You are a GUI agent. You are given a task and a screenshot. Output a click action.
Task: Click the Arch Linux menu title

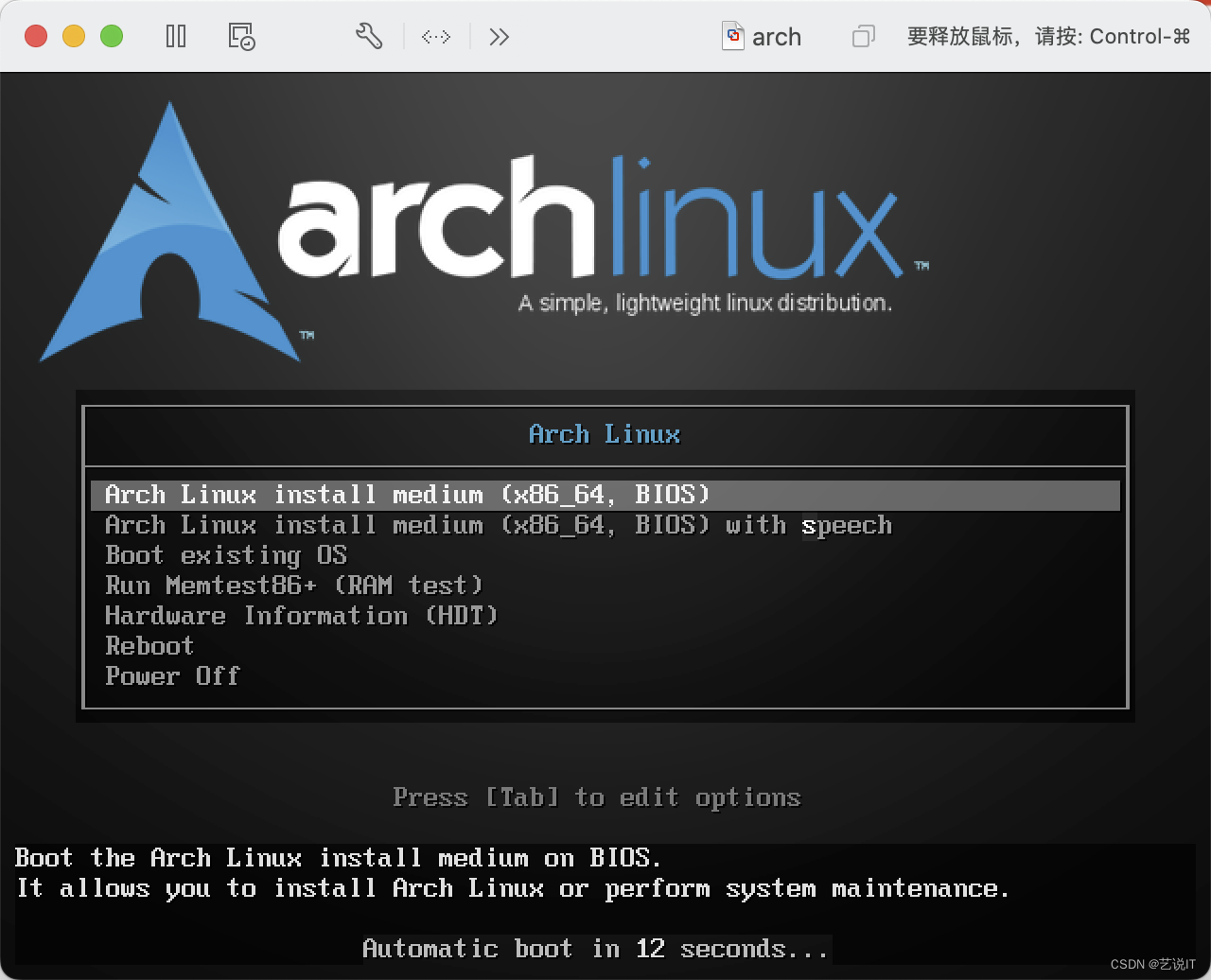(x=605, y=434)
